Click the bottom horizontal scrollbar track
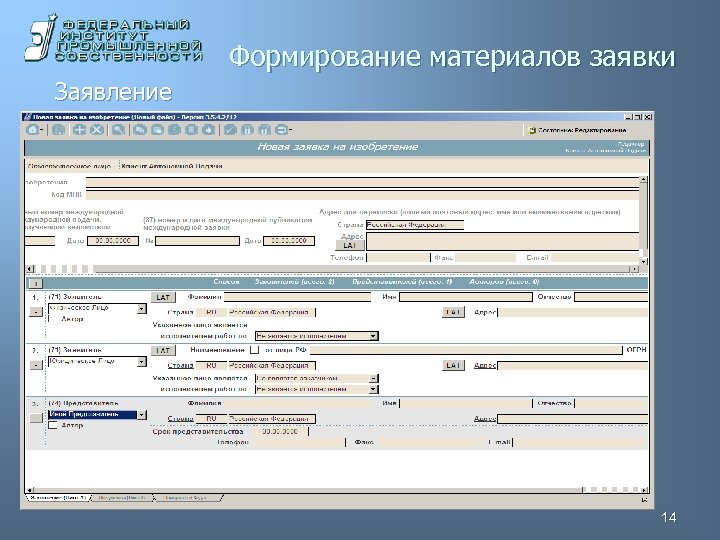Screen dimensions: 720x540 pyautogui.click(x=337, y=490)
